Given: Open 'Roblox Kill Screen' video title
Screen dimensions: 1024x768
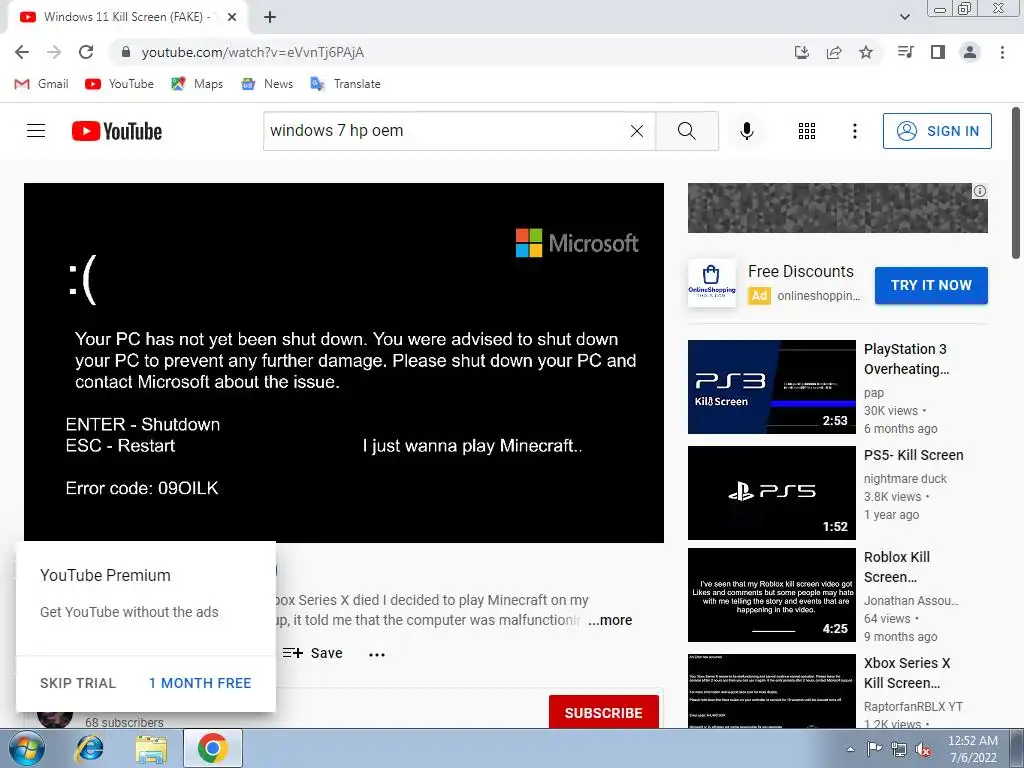Looking at the screenshot, I should tap(897, 567).
